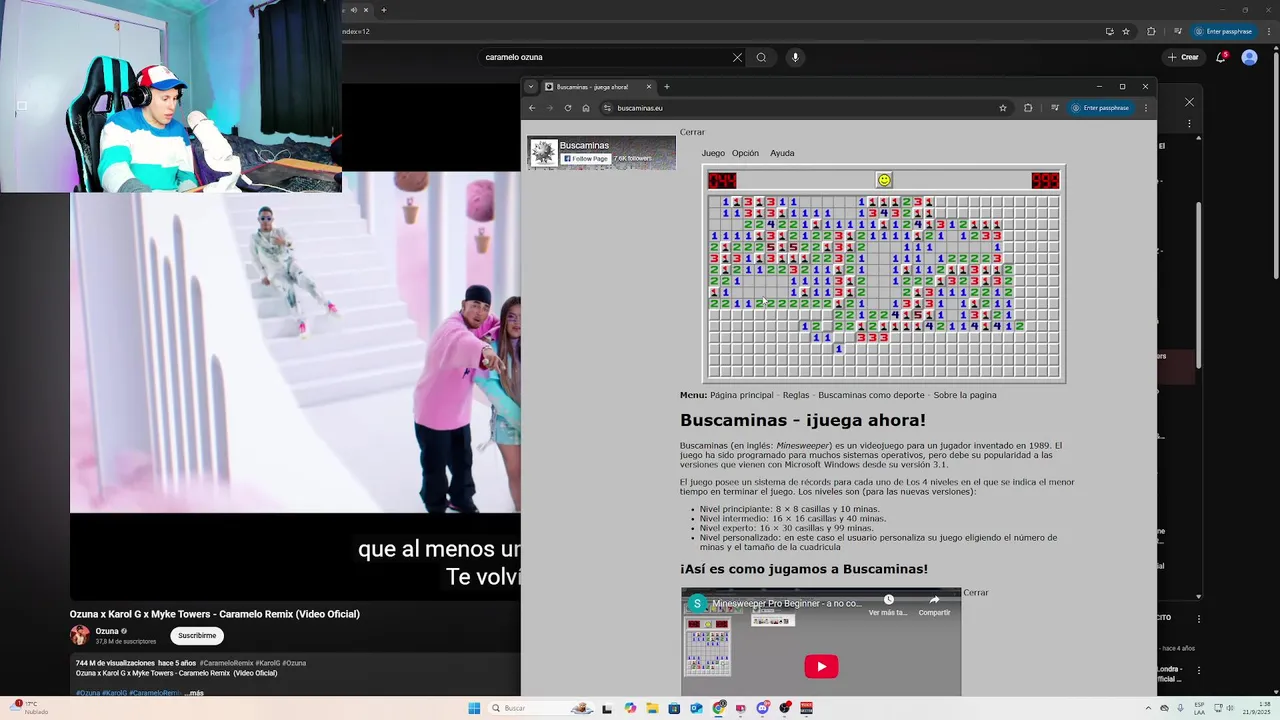Open the three-dot menu in Buscaminas window
Viewport: 1280px width, 720px height.
point(1146,108)
